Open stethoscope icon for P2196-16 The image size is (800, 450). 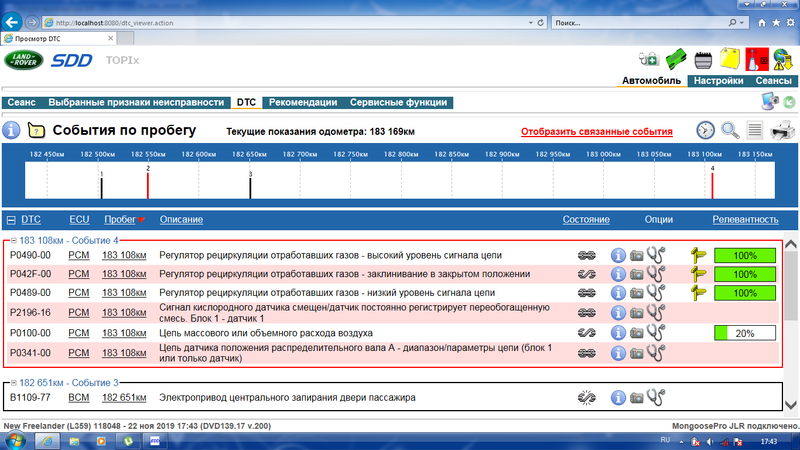point(656,312)
